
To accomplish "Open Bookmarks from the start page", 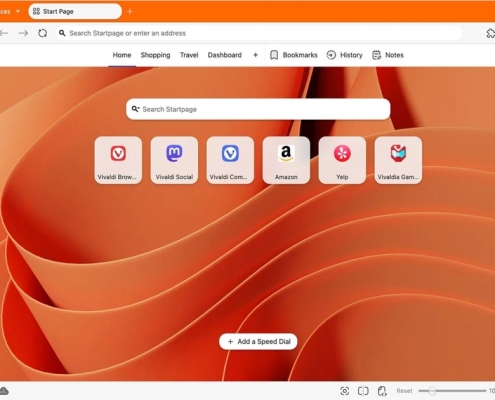I will [x=293, y=55].
